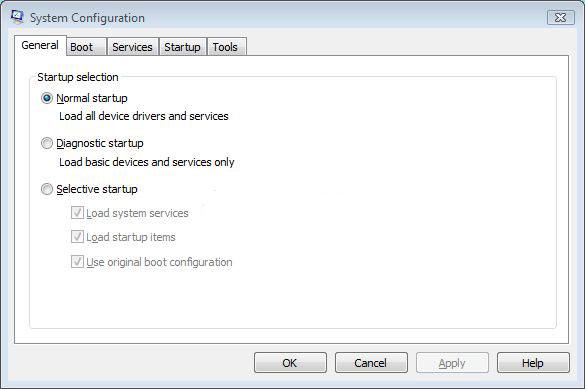The width and height of the screenshot is (585, 389).
Task: Click the Apply button
Action: pyautogui.click(x=452, y=363)
